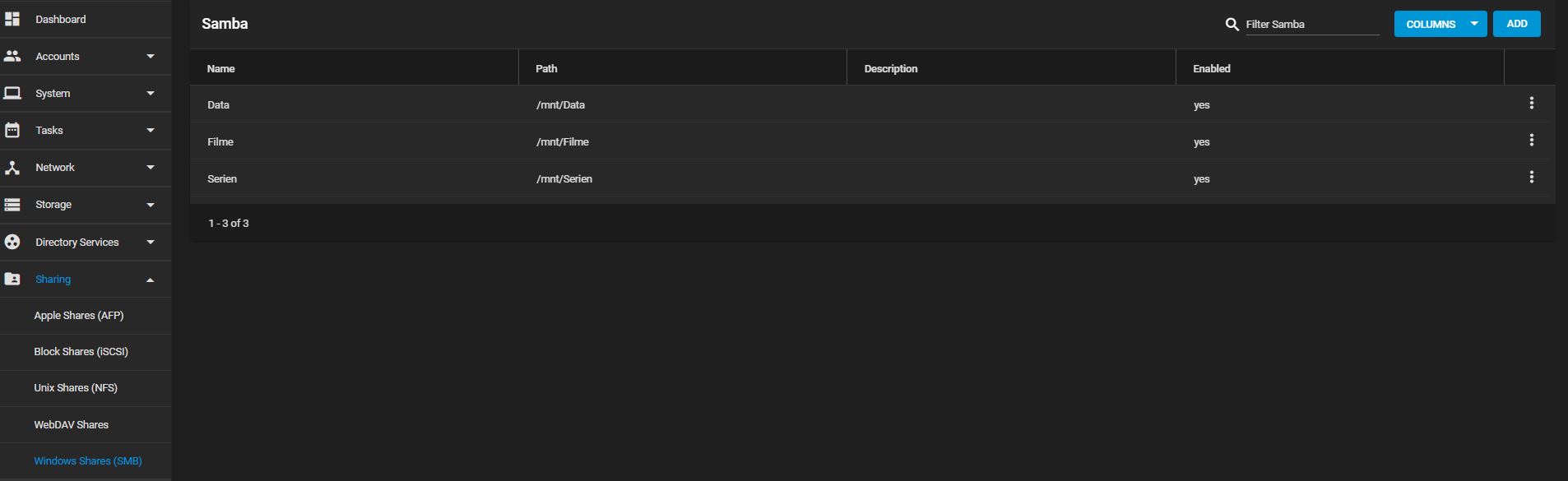Click the Network nodes icon

tap(12, 168)
